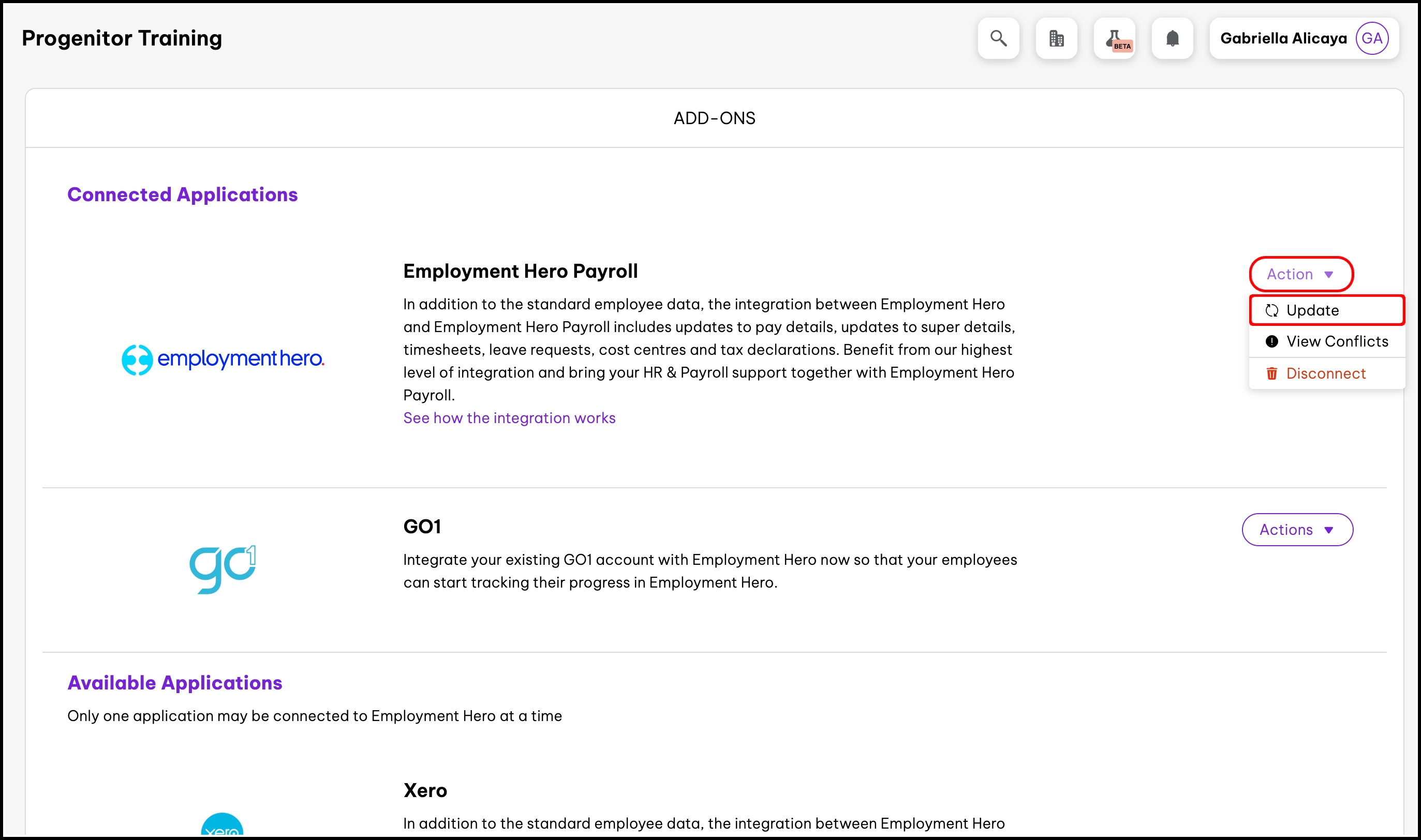Open the BETA flask icon
The width and height of the screenshot is (1421, 840).
pyautogui.click(x=1115, y=38)
